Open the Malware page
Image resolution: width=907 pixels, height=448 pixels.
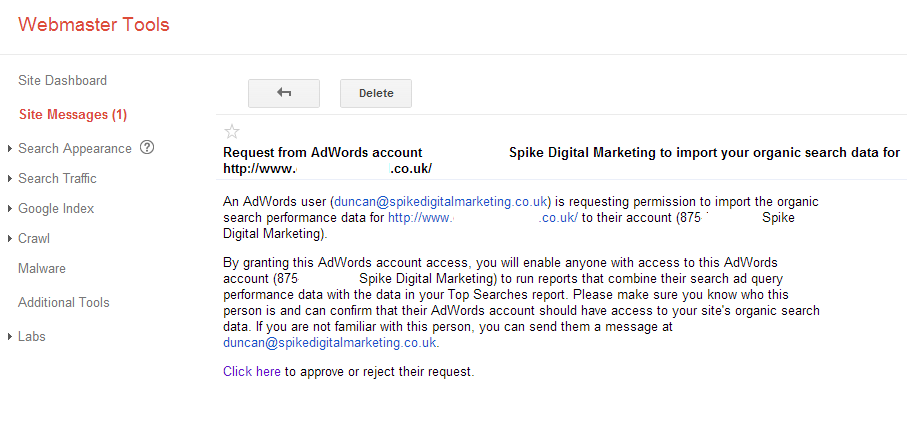pos(42,269)
